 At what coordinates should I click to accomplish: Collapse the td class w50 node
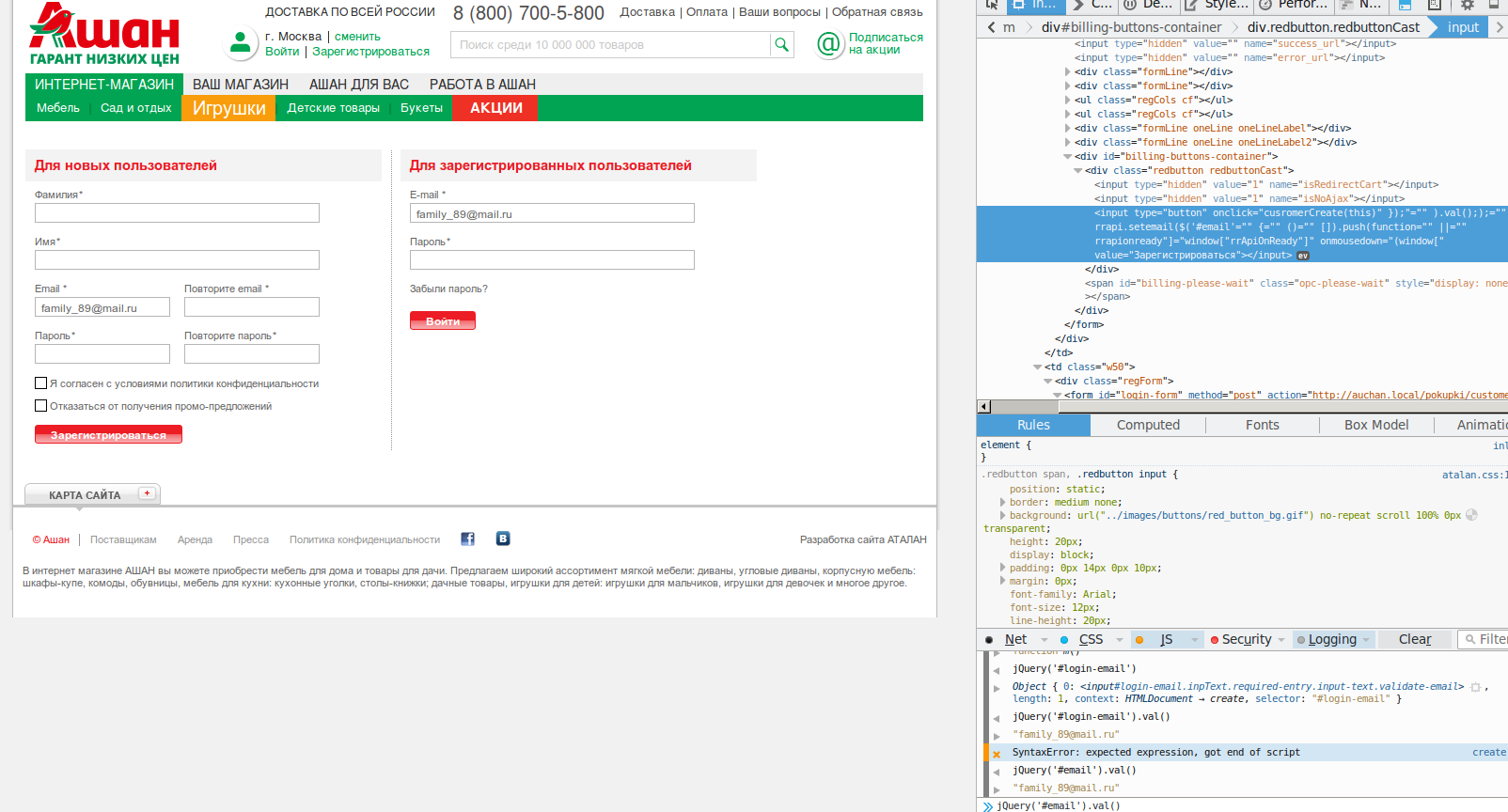click(x=1037, y=367)
